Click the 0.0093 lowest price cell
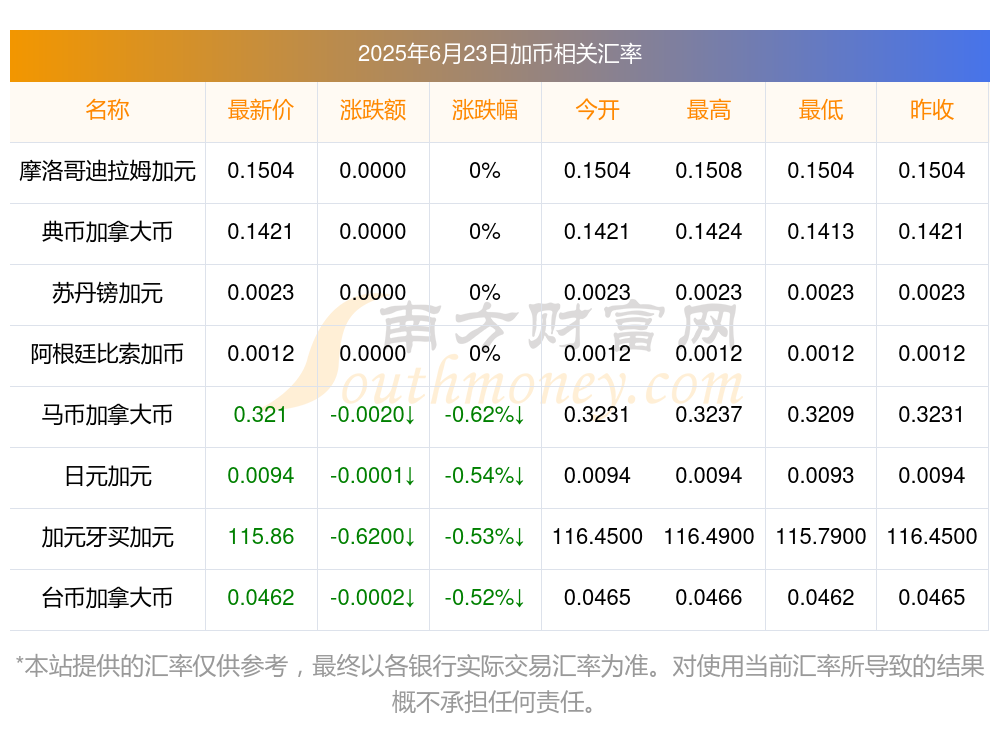The width and height of the screenshot is (1000, 733). 821,475
